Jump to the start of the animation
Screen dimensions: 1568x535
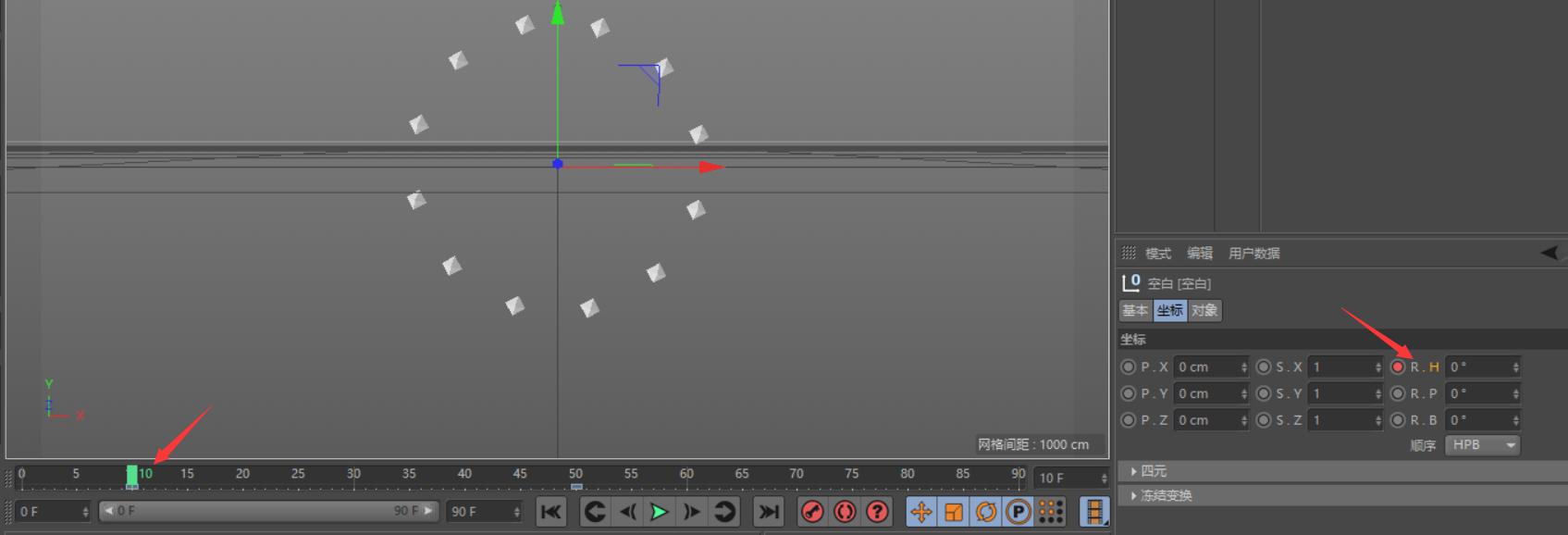551,511
